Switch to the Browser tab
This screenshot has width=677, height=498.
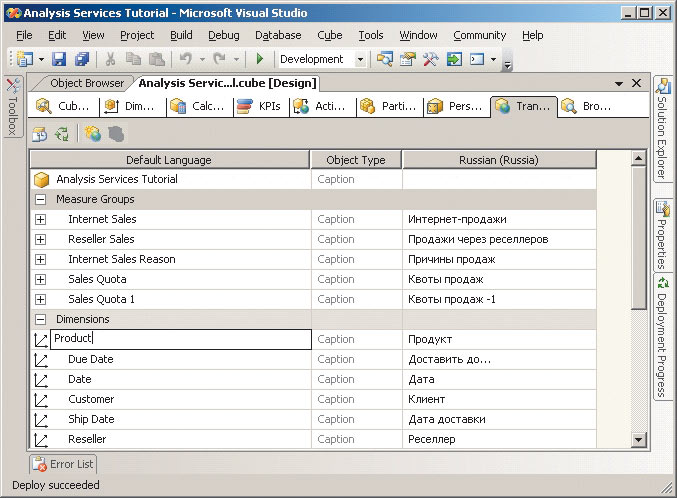(587, 106)
